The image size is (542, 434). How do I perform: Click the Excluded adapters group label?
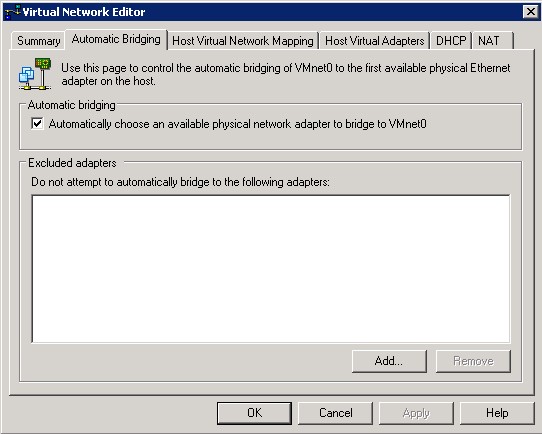(72, 163)
